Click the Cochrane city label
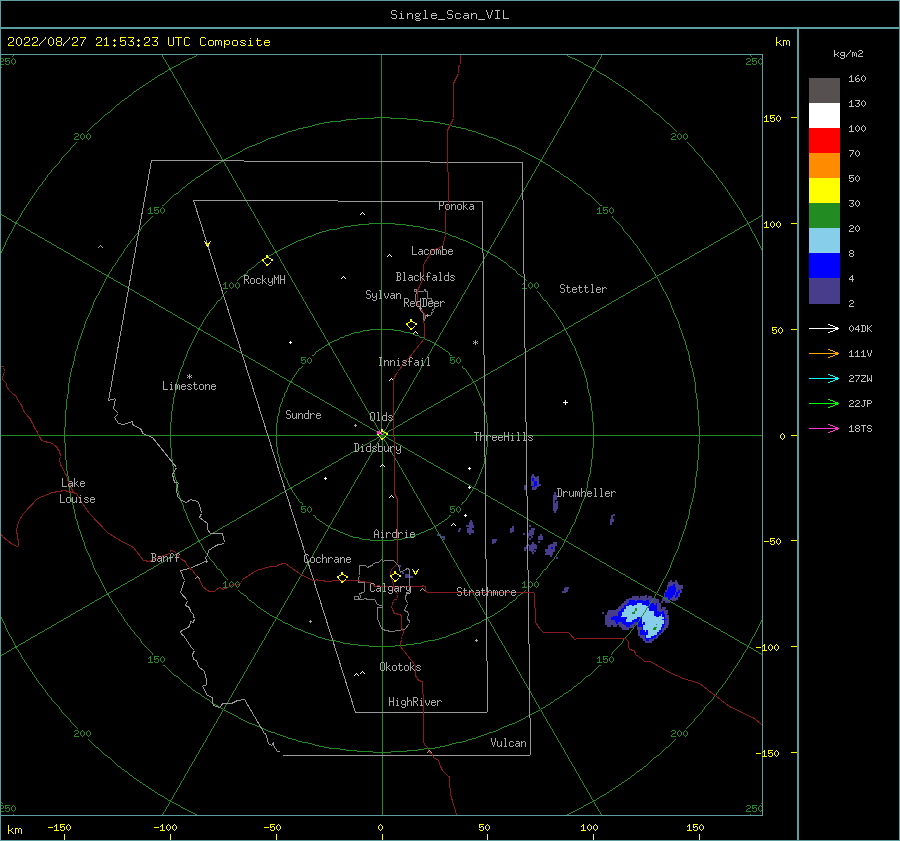 327,559
